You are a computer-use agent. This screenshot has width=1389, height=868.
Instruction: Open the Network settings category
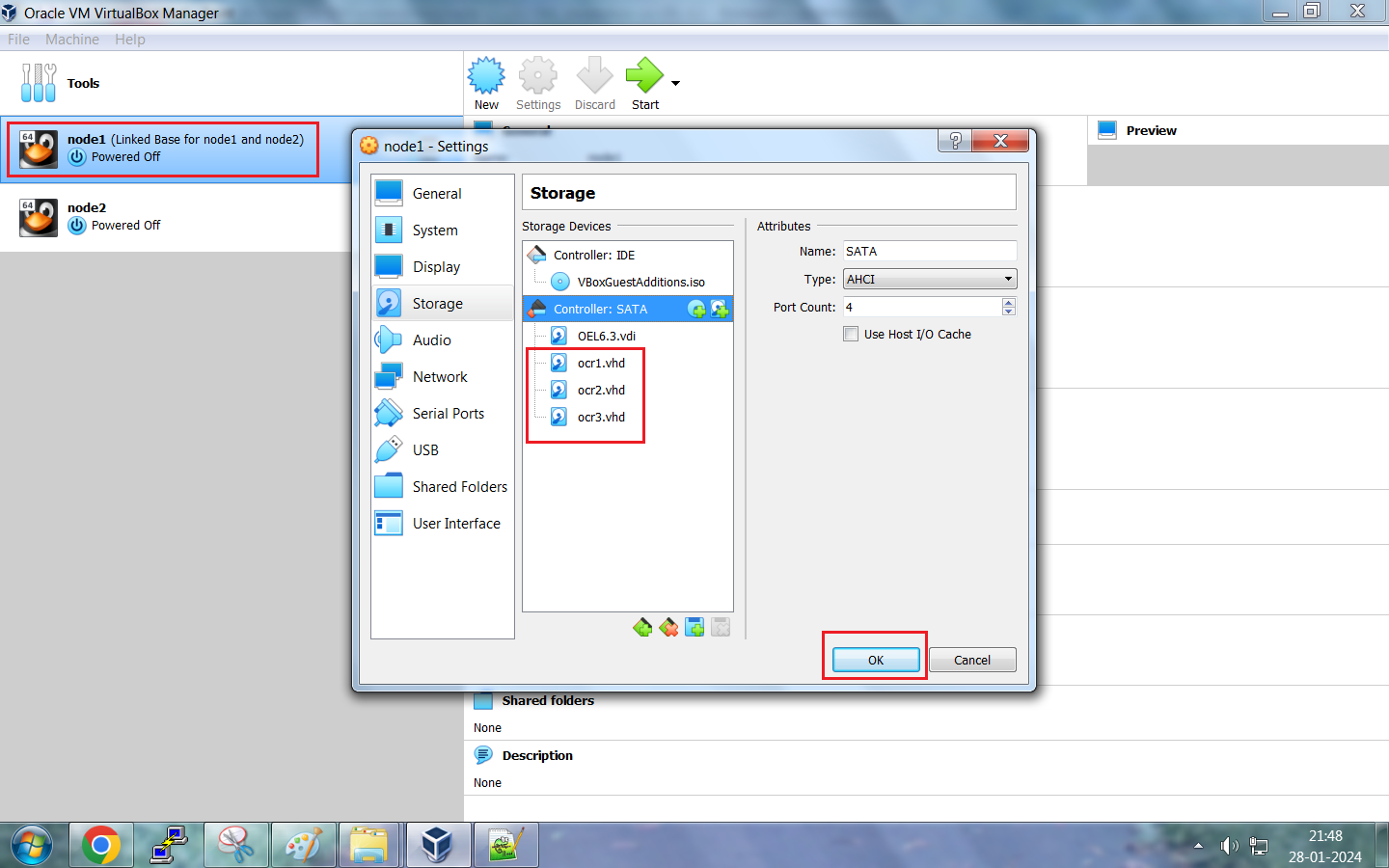point(443,377)
